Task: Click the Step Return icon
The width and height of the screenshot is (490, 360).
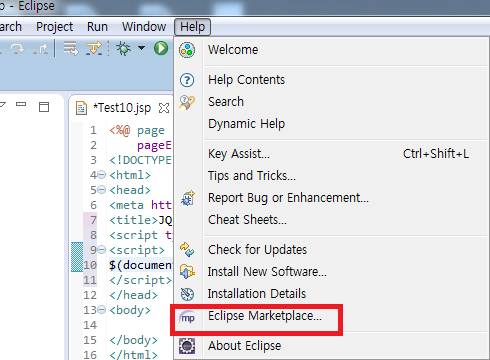Action: coord(41,49)
